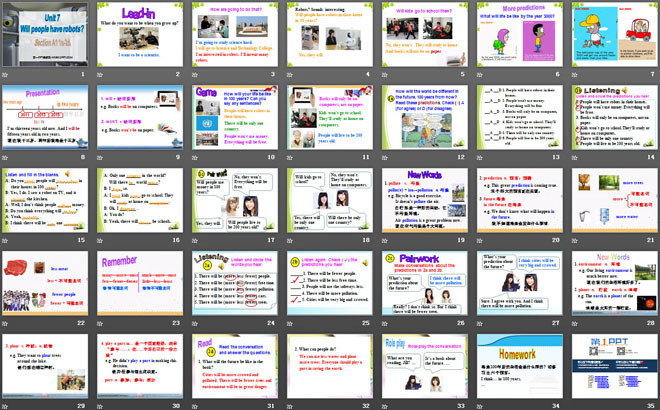This screenshot has width=660, height=410.
Task: Click the animation star under slide 15
Action: [5, 241]
